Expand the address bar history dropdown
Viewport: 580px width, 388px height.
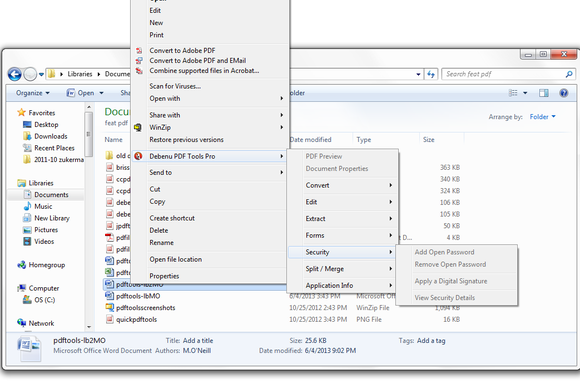click(x=418, y=74)
